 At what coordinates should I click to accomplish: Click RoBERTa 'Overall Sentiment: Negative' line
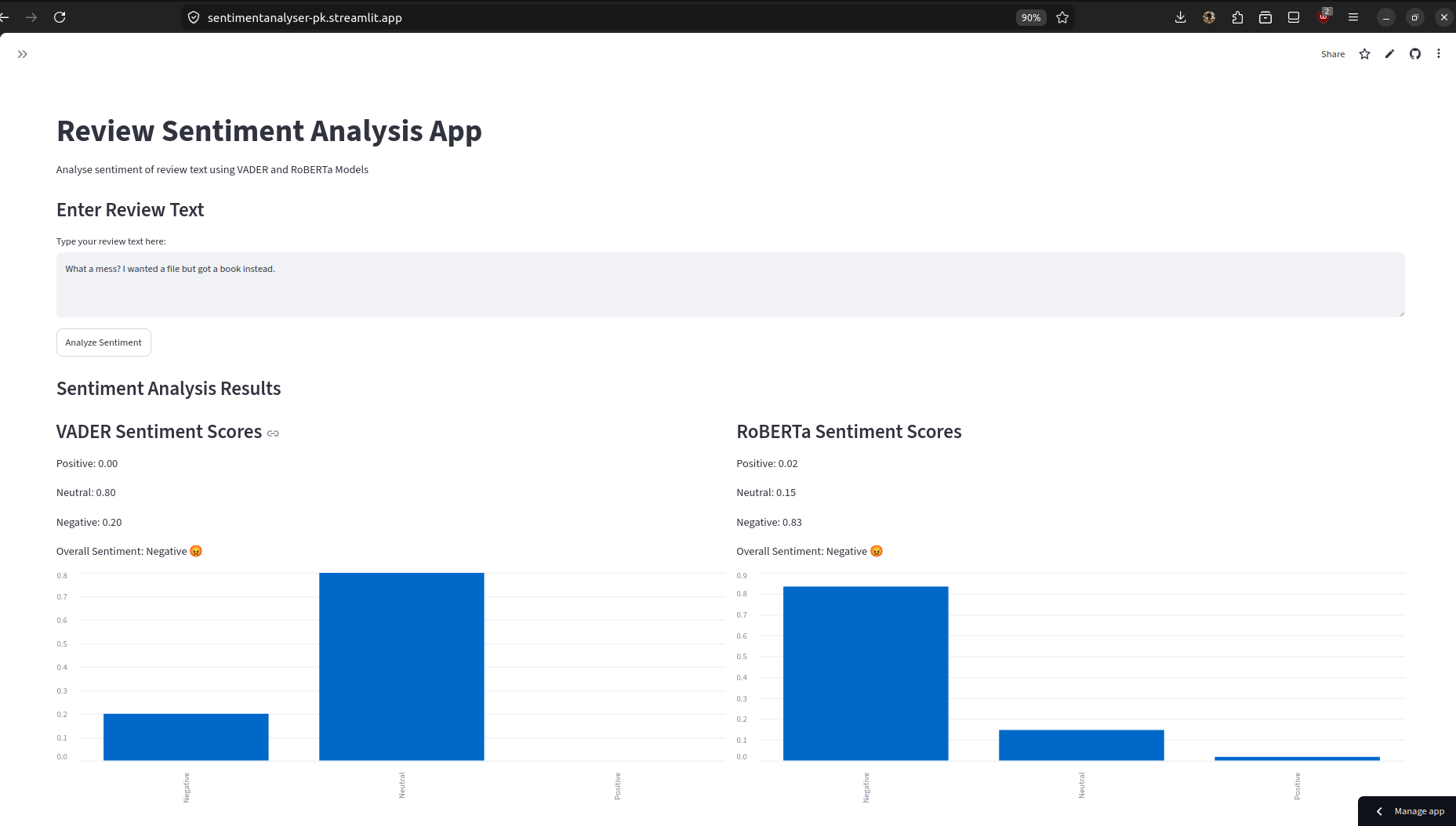[810, 552]
